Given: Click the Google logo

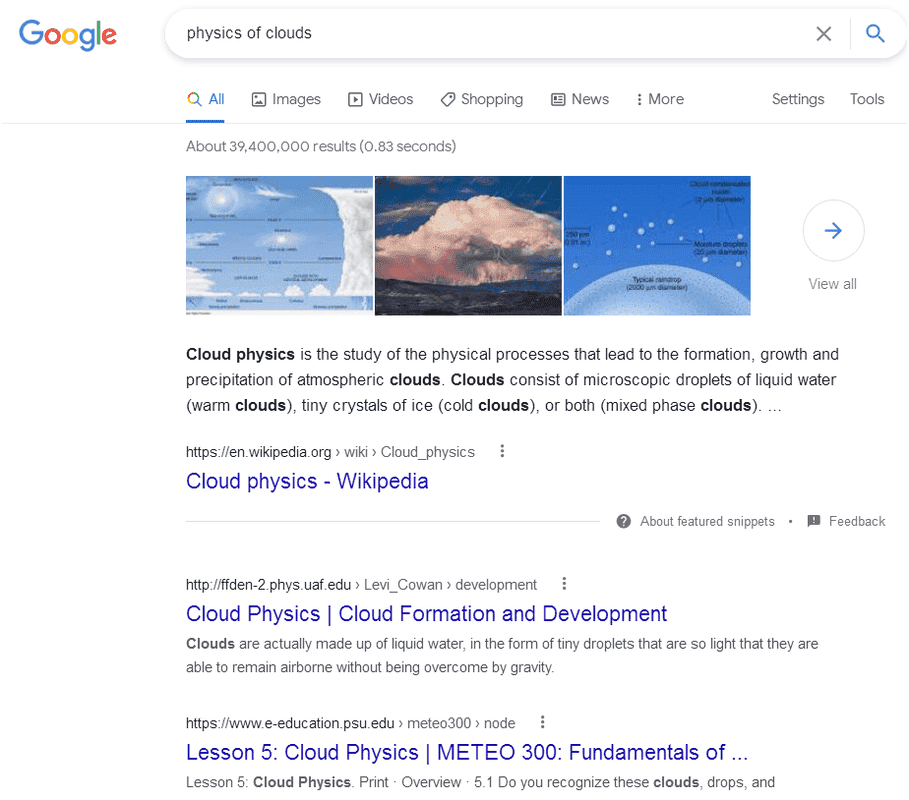Looking at the screenshot, I should point(68,35).
